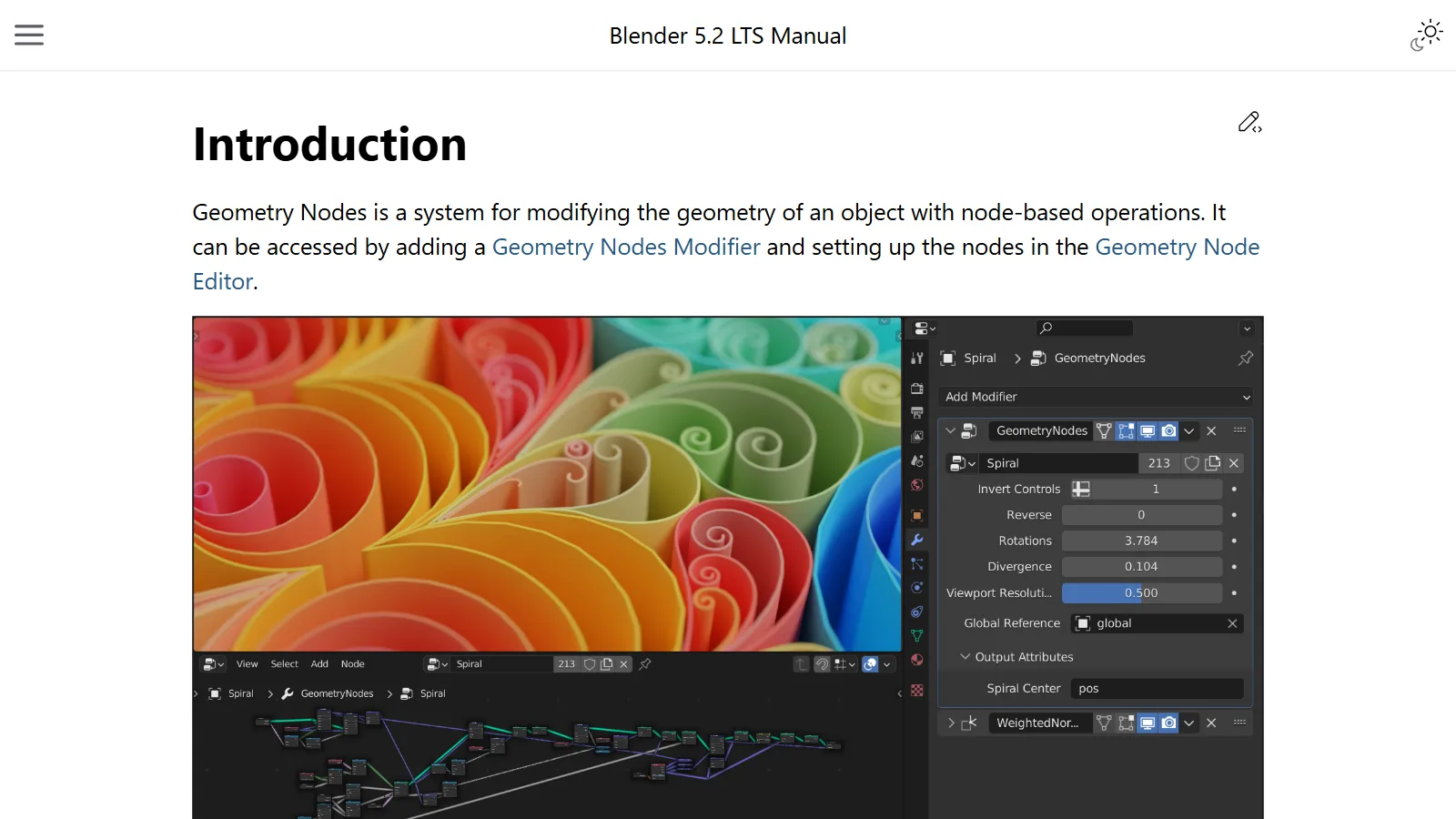Toggle render camera for GeometryNodes modifier

(x=1168, y=430)
